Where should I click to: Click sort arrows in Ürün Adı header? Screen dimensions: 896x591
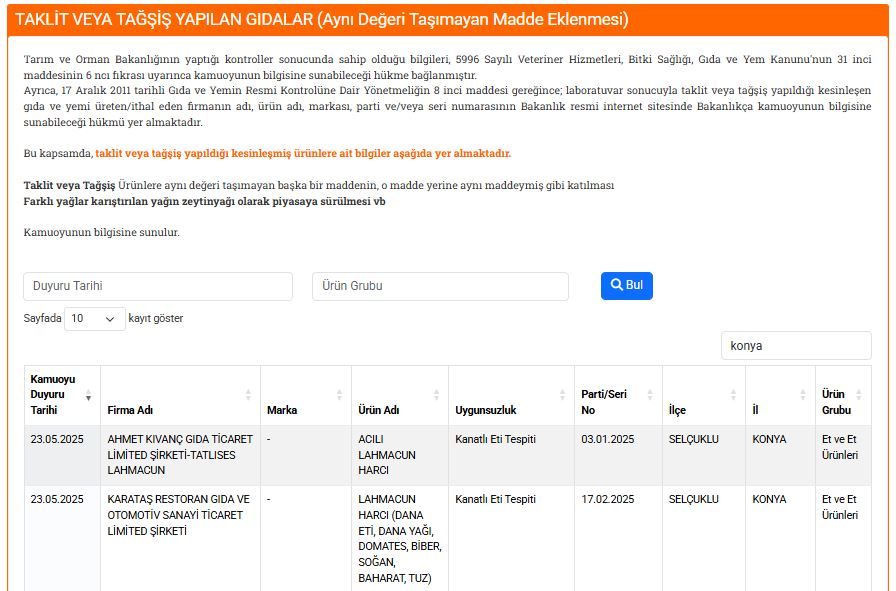pos(437,395)
